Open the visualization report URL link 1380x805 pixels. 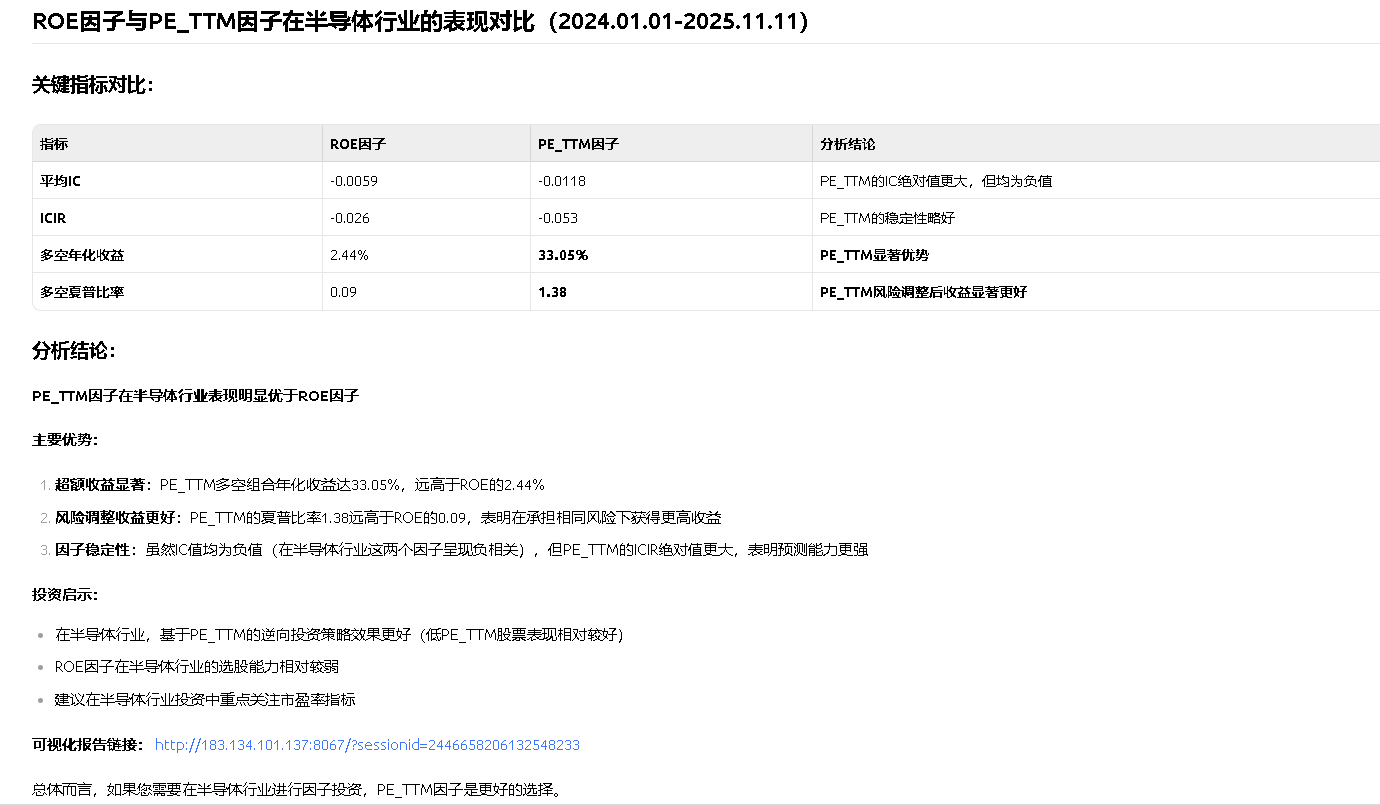pyautogui.click(x=367, y=745)
